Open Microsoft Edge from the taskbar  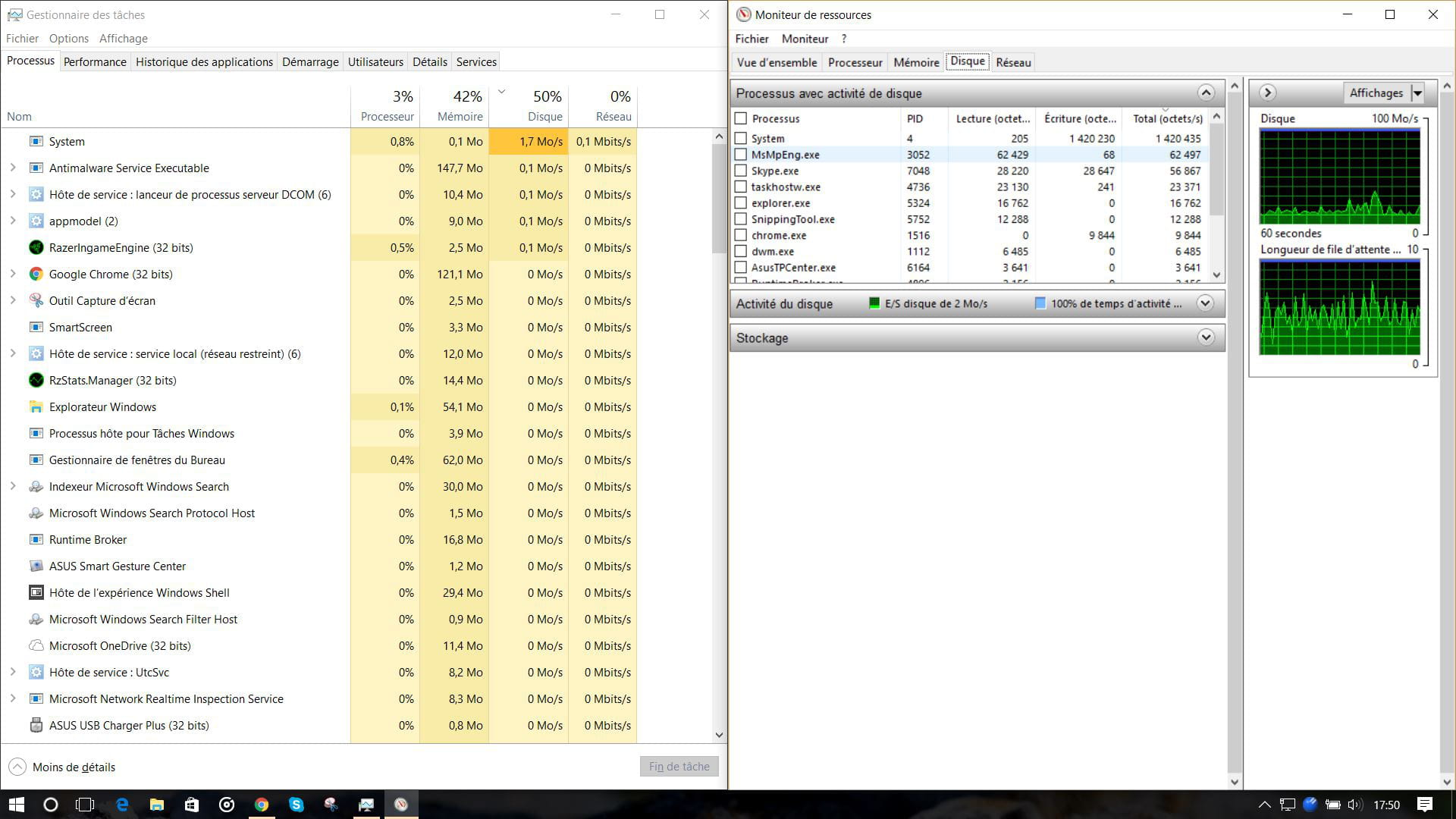(x=122, y=805)
